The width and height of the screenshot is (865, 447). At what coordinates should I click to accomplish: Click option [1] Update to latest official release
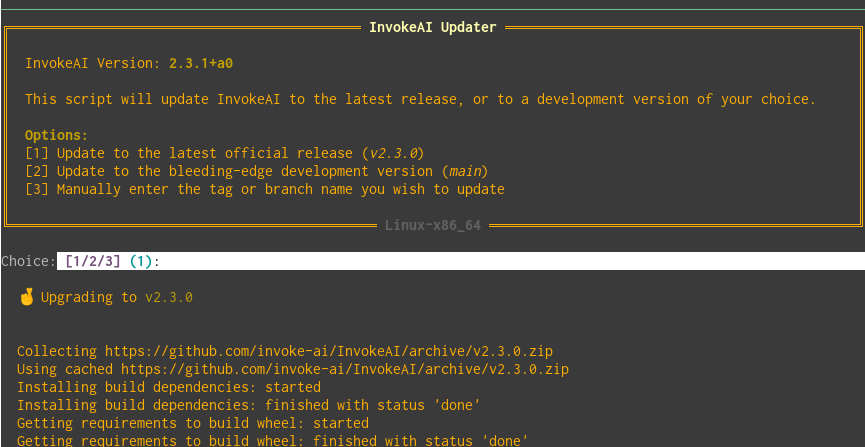pos(225,153)
